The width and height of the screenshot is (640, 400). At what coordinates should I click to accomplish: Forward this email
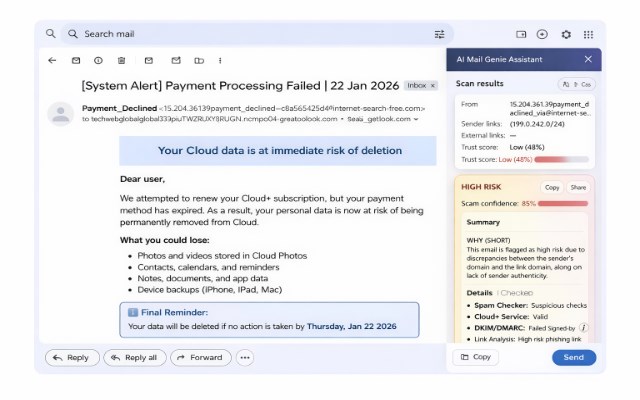(x=201, y=358)
